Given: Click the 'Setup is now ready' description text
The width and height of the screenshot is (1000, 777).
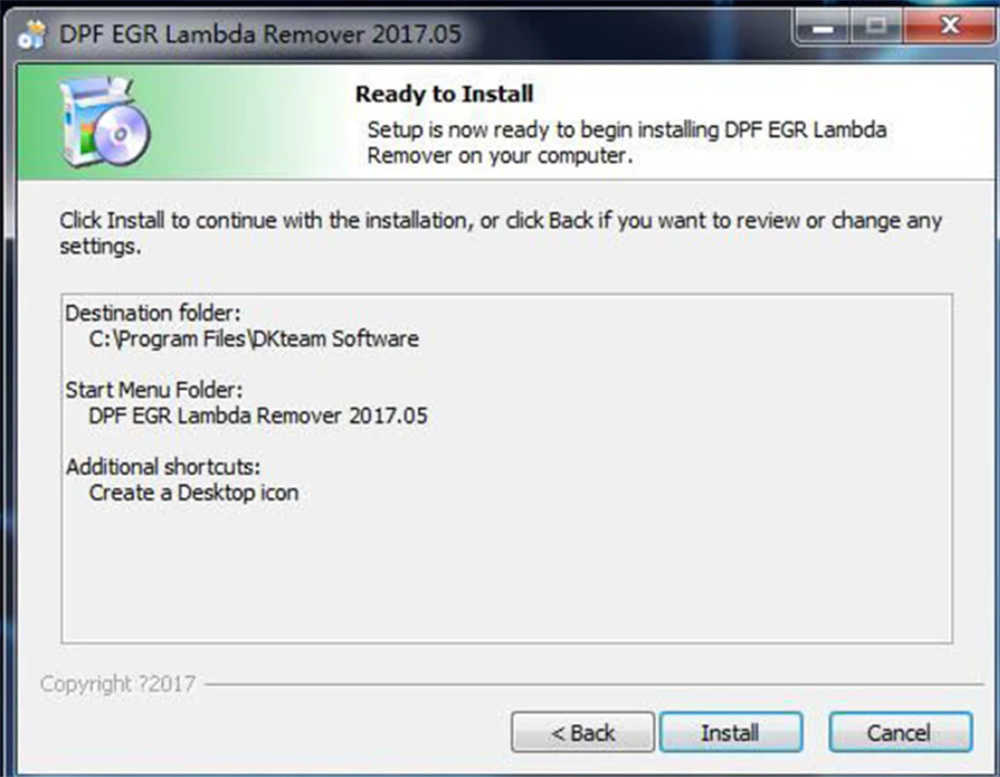Looking at the screenshot, I should [626, 142].
